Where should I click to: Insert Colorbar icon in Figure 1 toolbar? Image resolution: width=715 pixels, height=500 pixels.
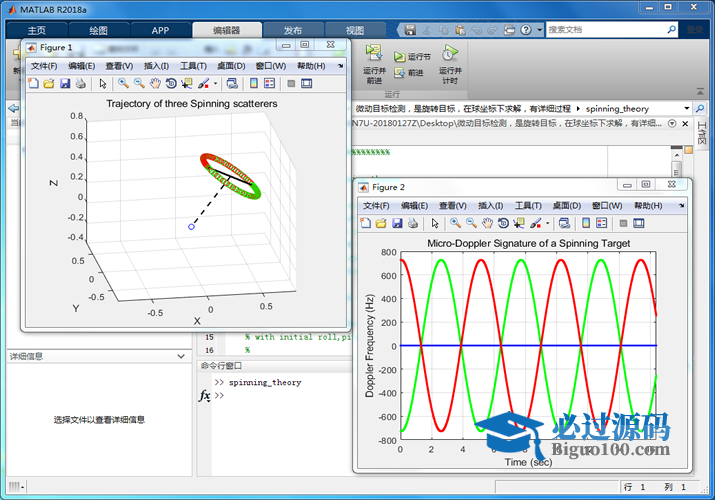point(254,83)
